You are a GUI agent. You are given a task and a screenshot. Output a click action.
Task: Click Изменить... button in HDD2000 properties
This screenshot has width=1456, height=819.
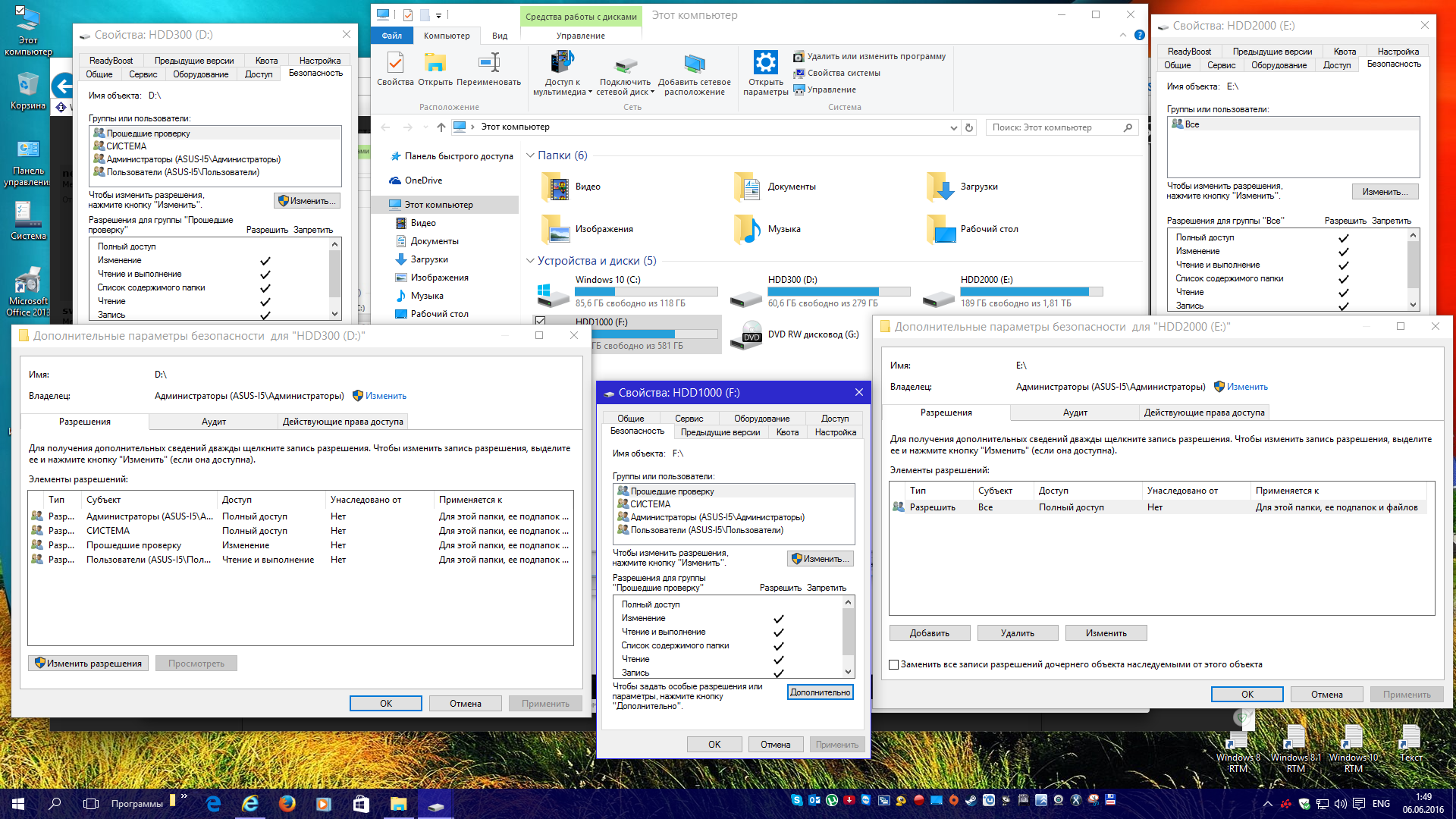point(1385,192)
